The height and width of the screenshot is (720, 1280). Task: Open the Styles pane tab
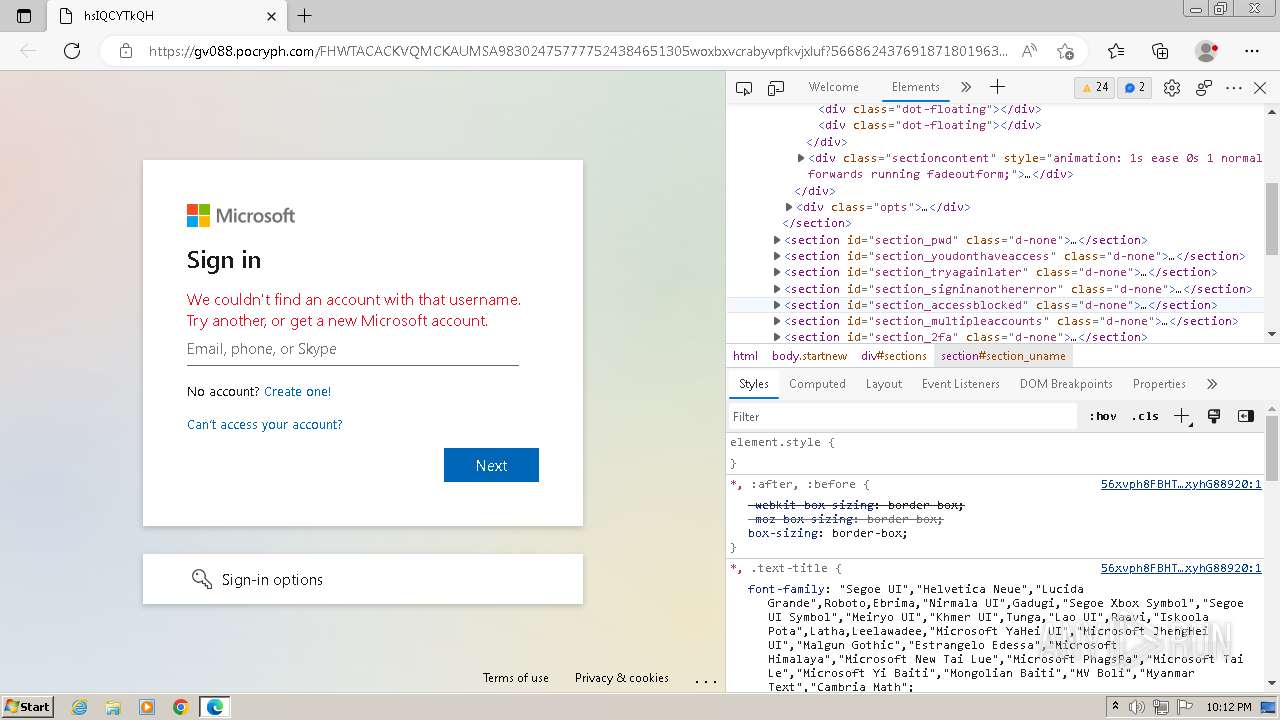tap(754, 384)
